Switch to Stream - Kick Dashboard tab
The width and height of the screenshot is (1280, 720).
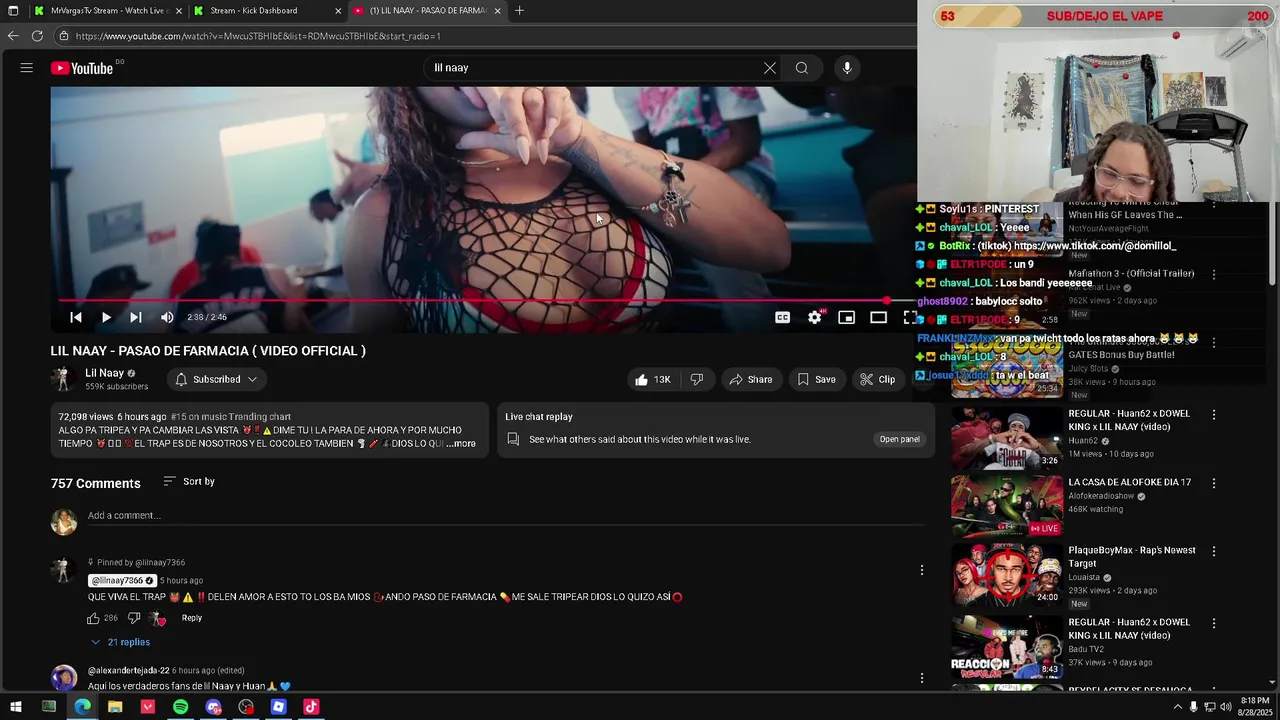pos(266,11)
